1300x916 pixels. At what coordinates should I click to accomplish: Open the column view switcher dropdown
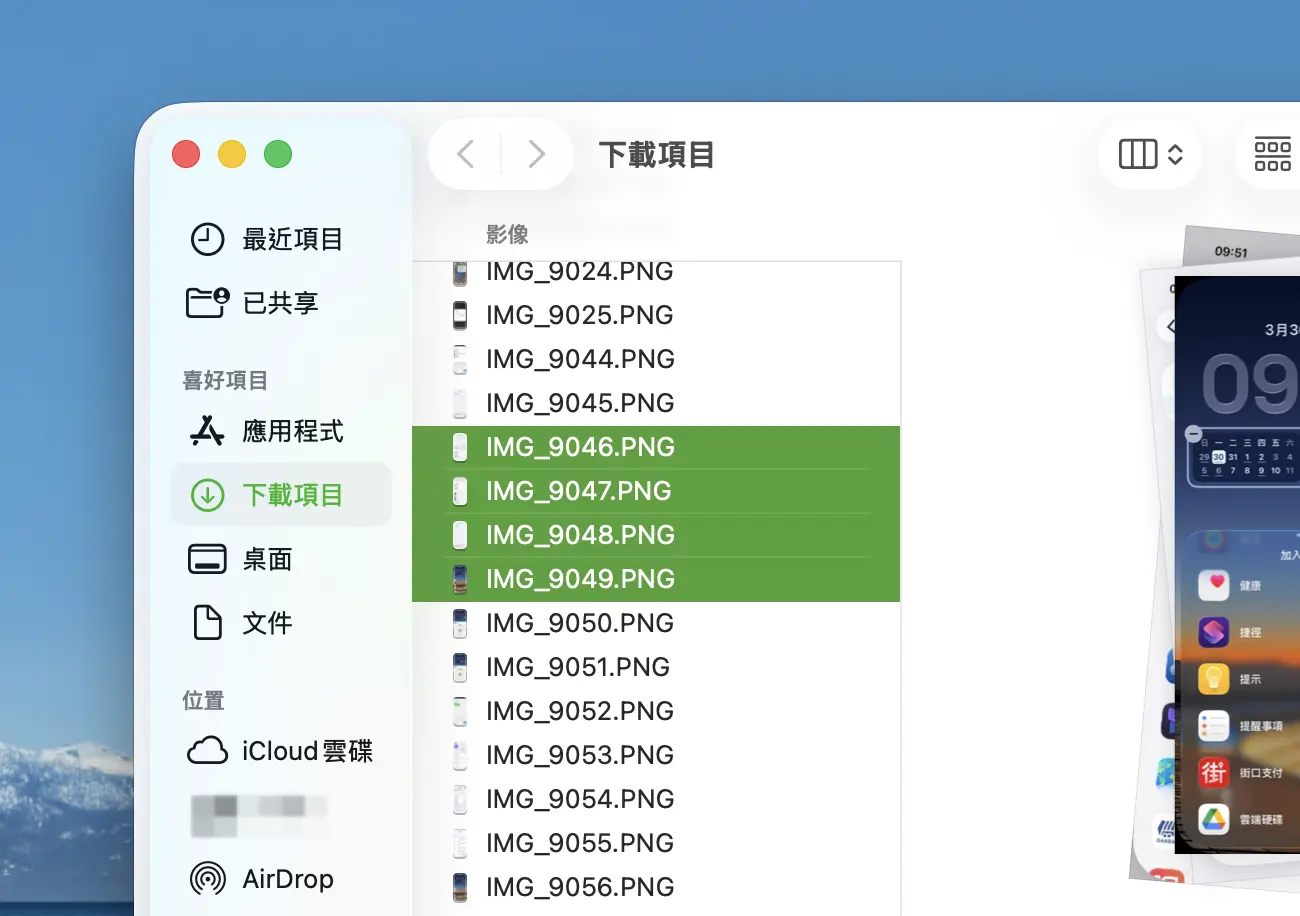coord(1150,154)
